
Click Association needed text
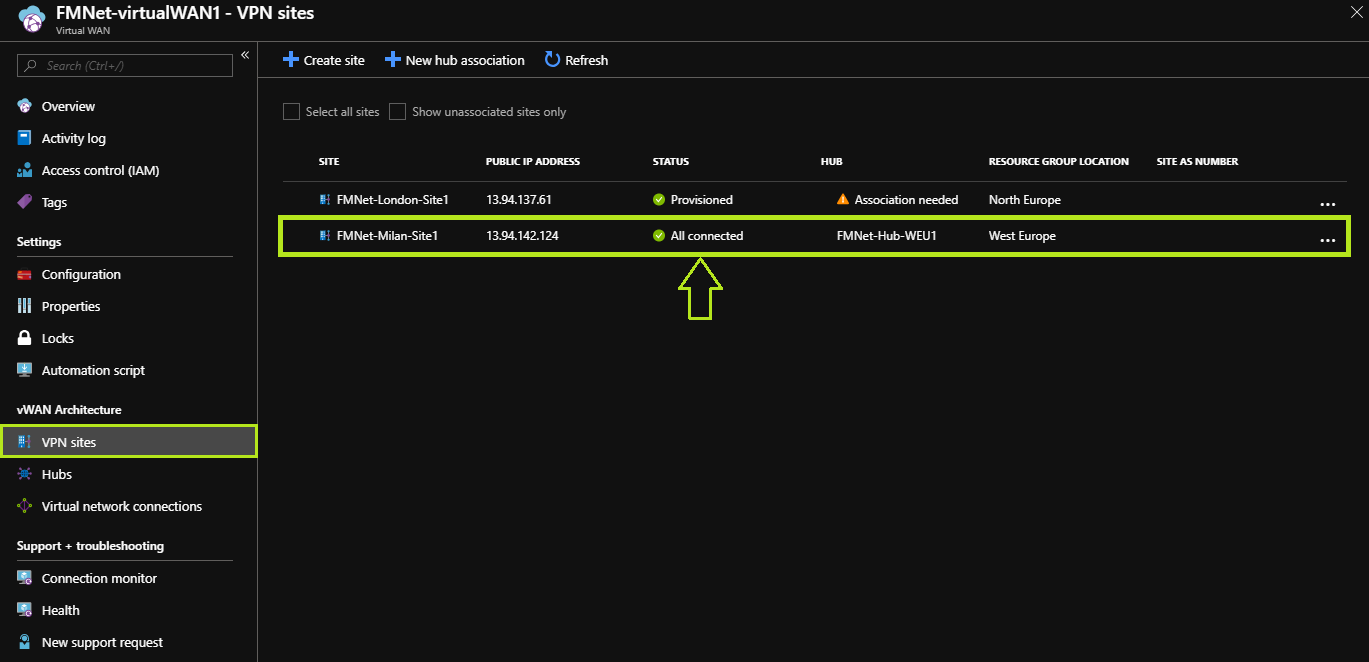[906, 200]
